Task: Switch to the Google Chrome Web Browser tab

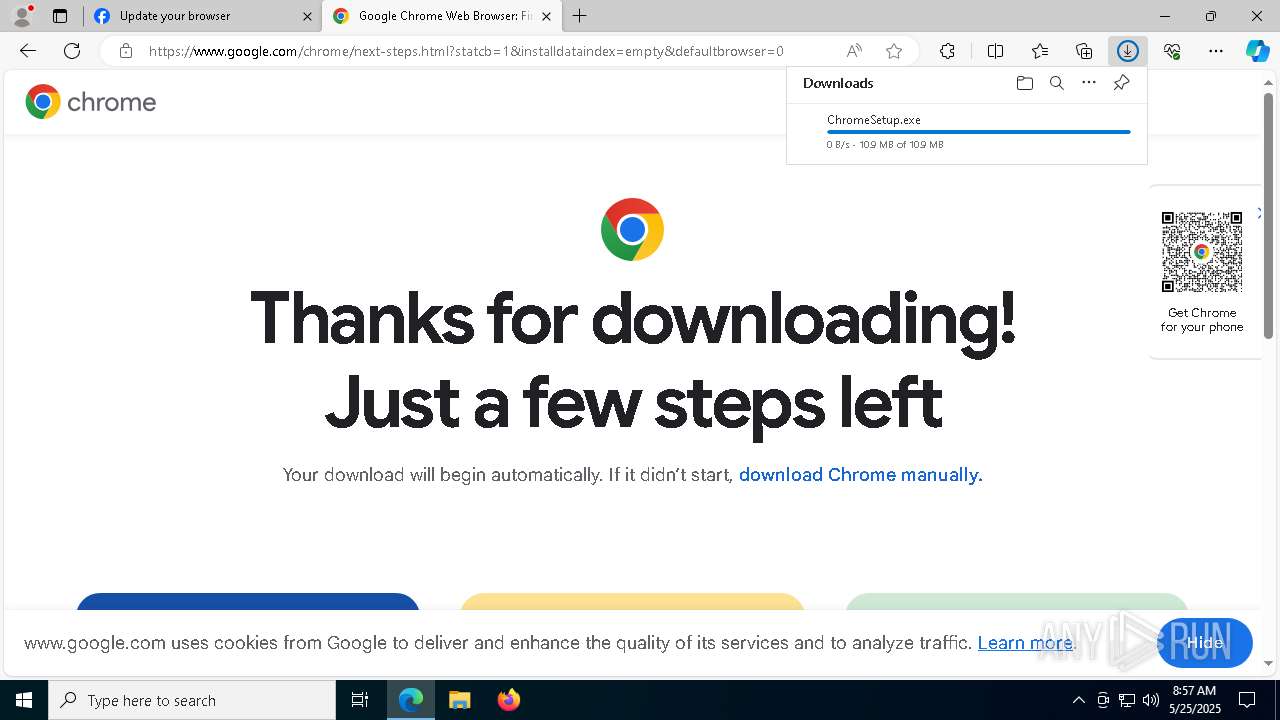Action: pyautogui.click(x=440, y=16)
